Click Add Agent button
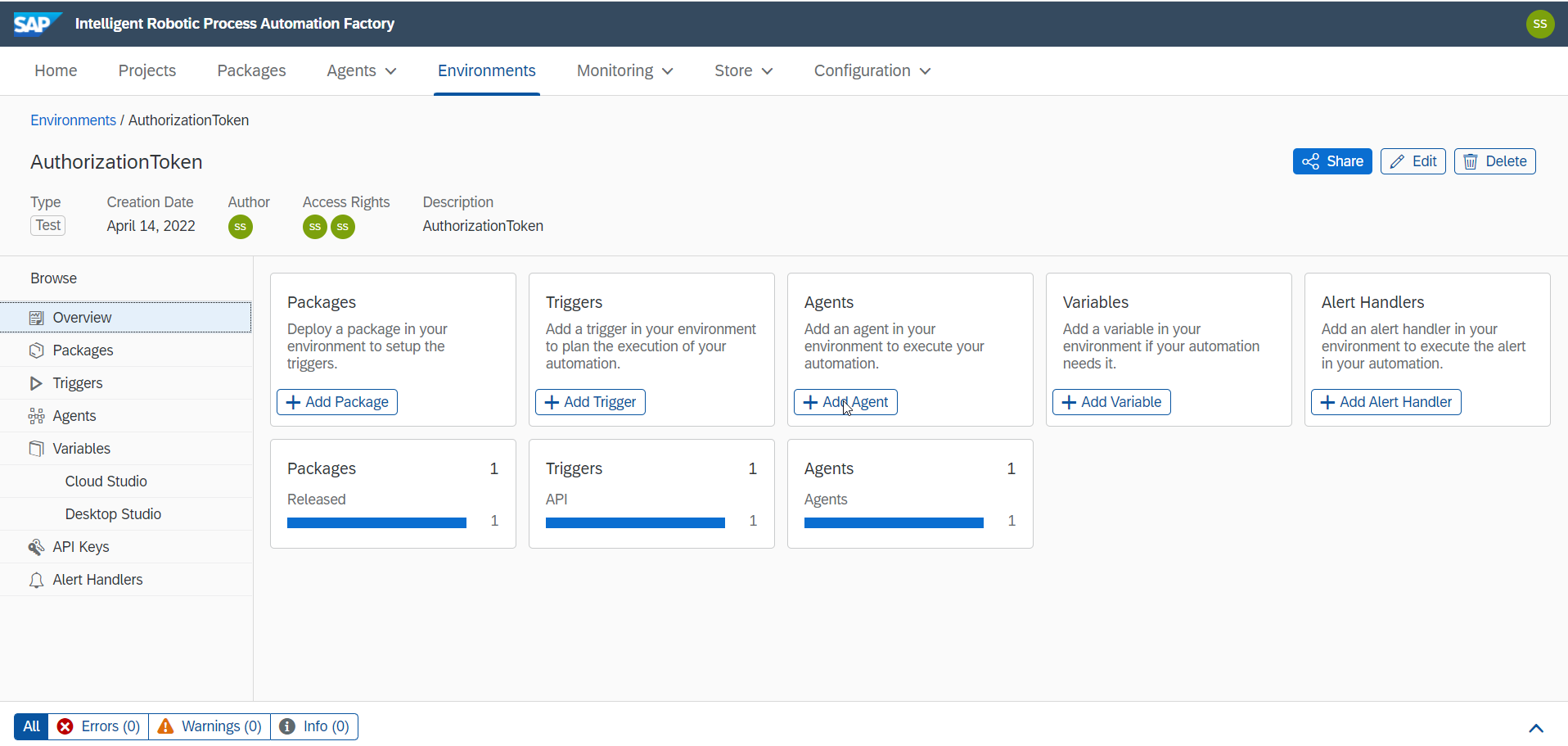This screenshot has height=746, width=1568. coord(845,402)
